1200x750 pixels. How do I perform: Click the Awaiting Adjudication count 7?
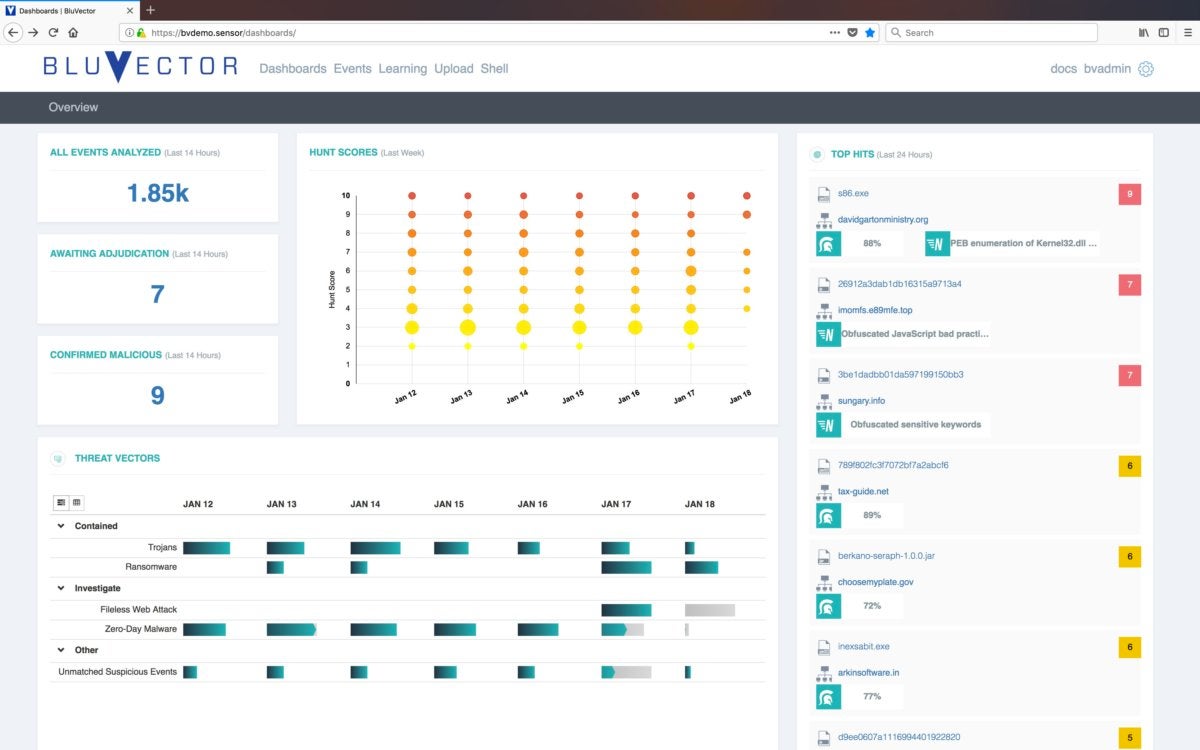(157, 294)
